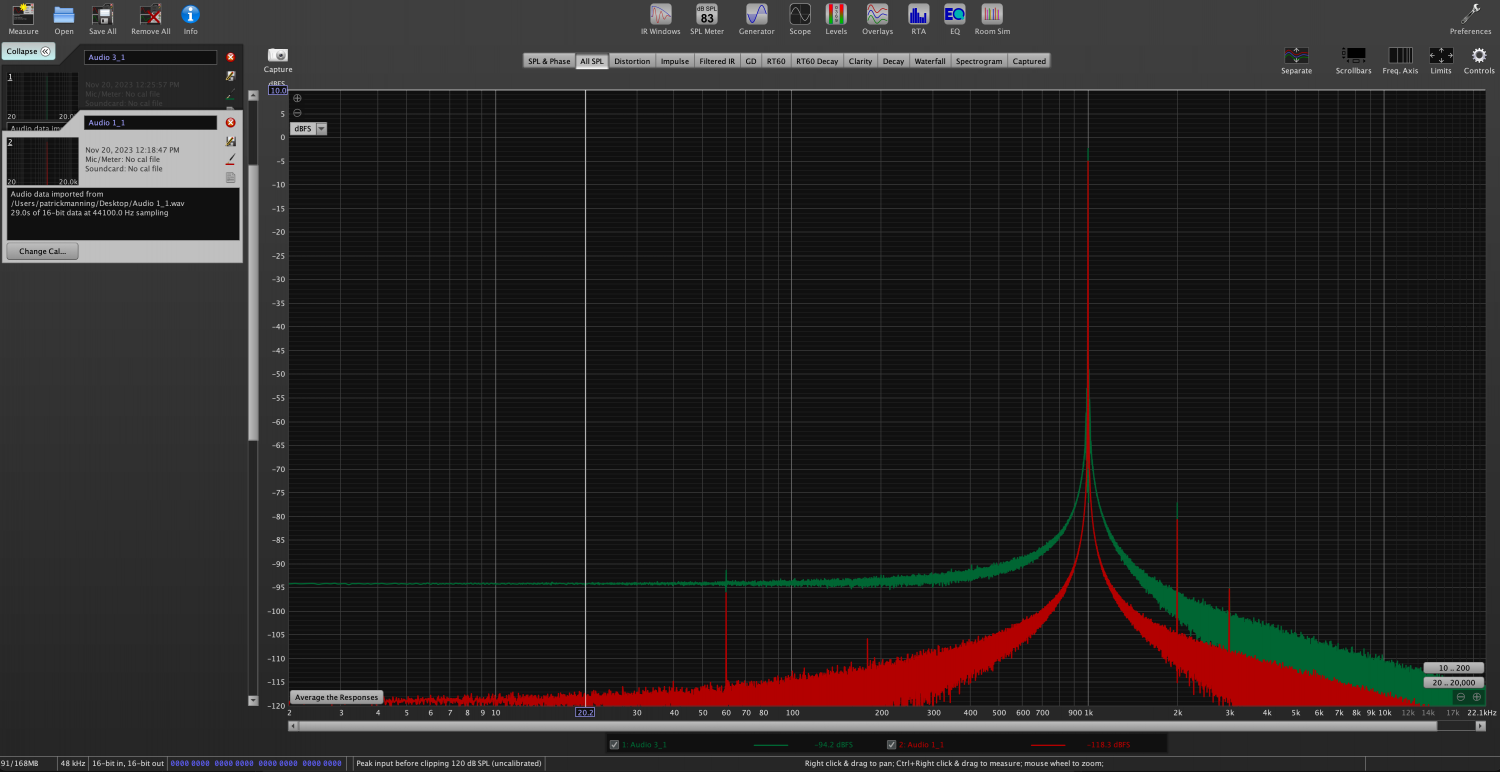Screen dimensions: 1500x772
Task: Change trace colour icon for Audio 3_1
Action: coord(231,95)
